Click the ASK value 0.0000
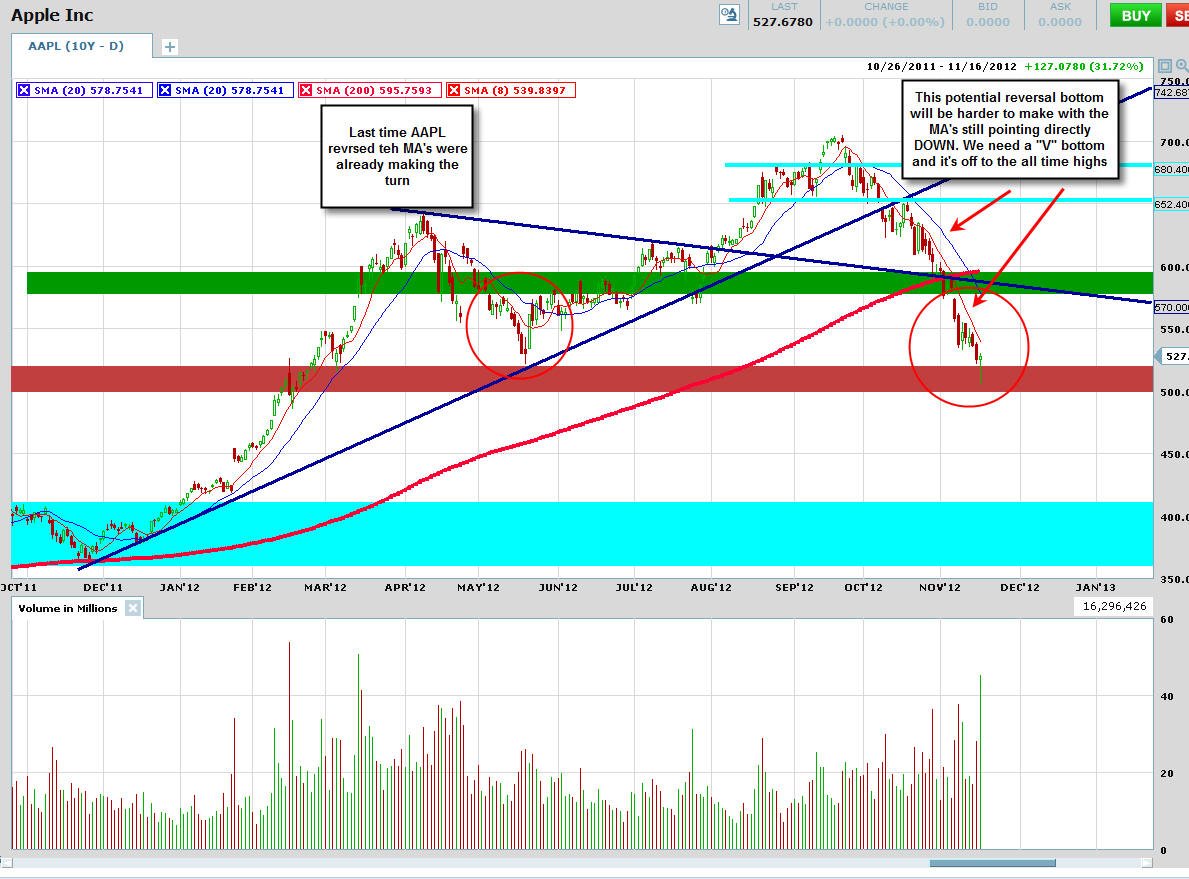Viewport: 1189px width, 879px height. (x=1060, y=22)
